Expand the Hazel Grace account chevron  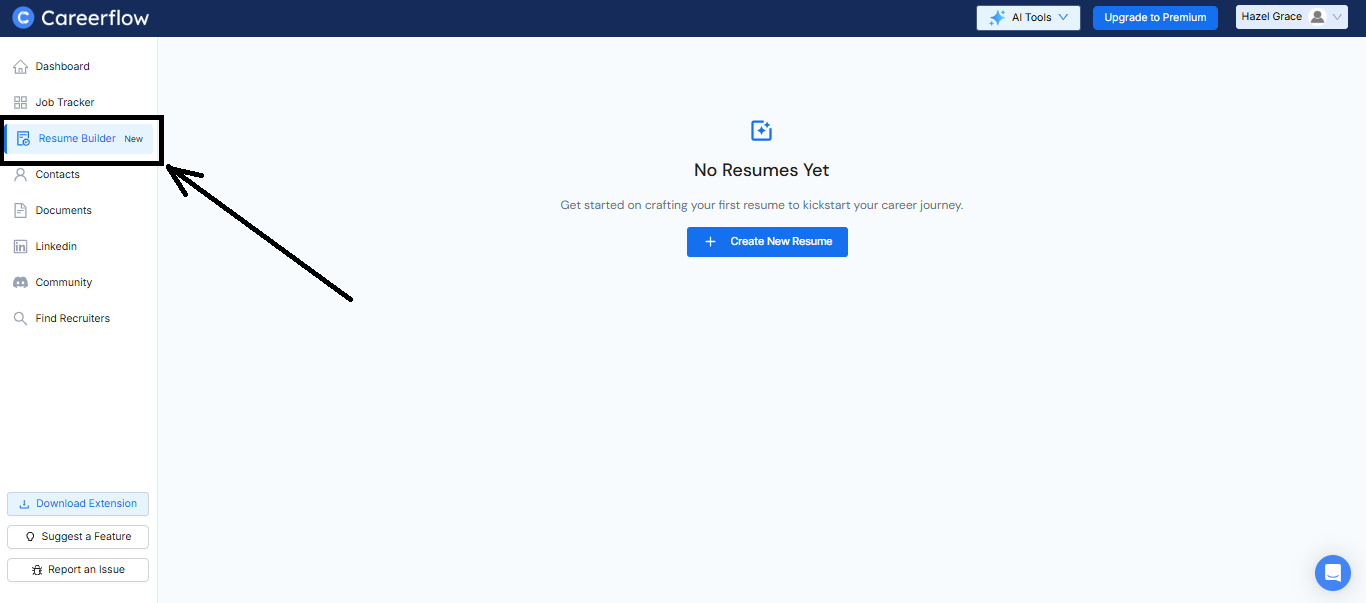(x=1338, y=17)
